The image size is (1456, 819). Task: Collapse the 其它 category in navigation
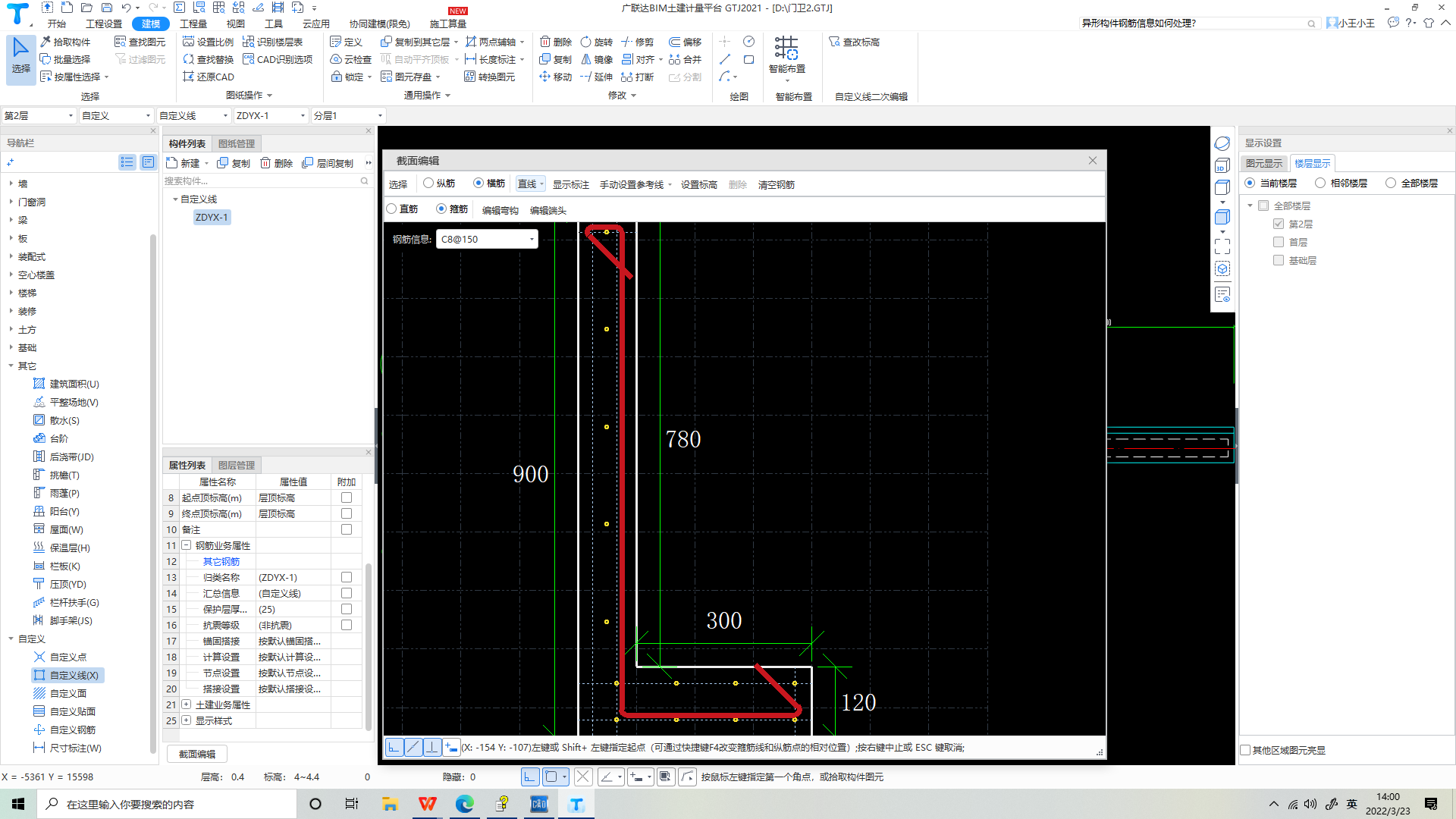pyautogui.click(x=11, y=366)
